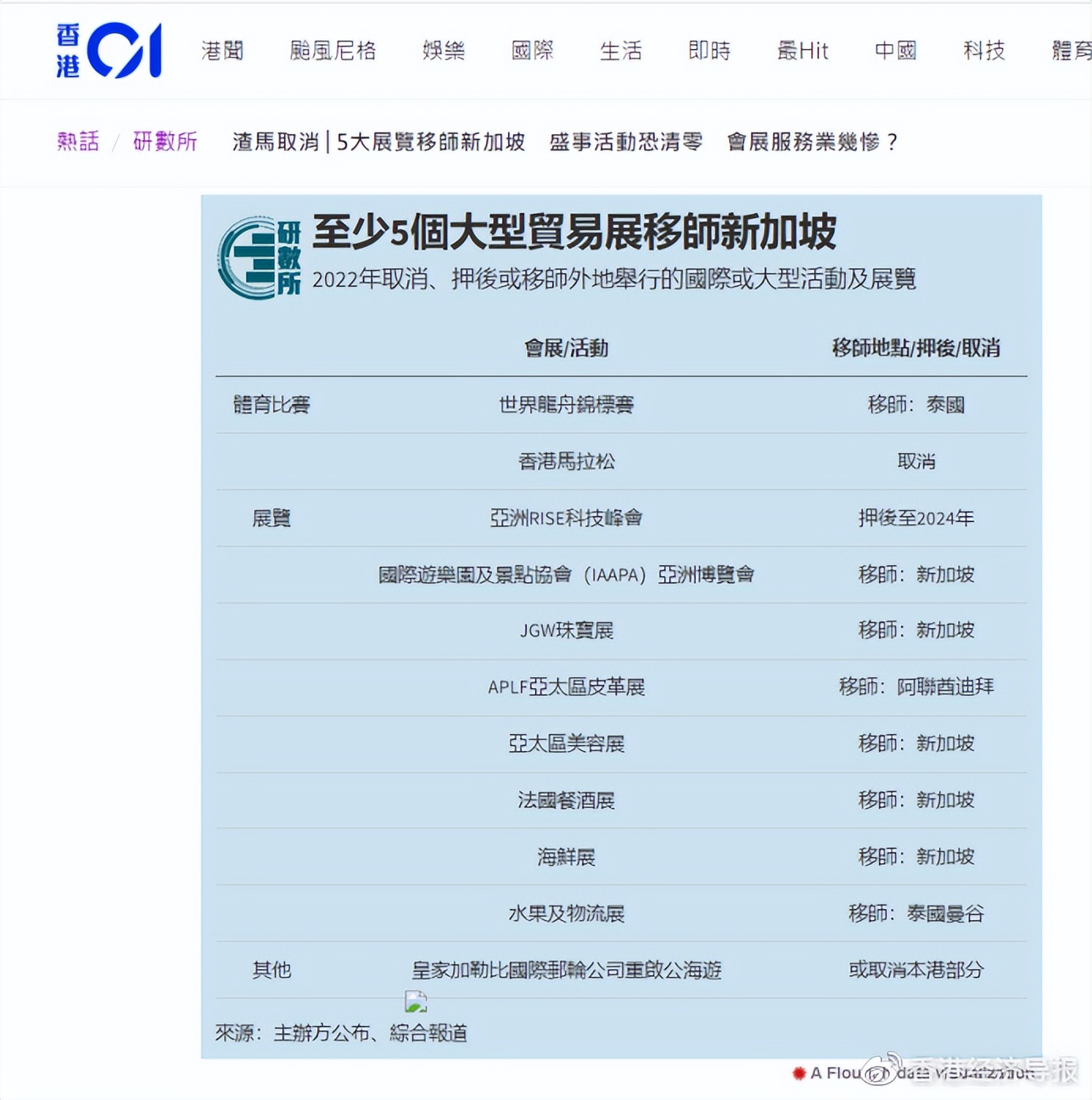This screenshot has height=1100, width=1092.
Task: Switch to the 科技 section
Action: click(x=985, y=51)
